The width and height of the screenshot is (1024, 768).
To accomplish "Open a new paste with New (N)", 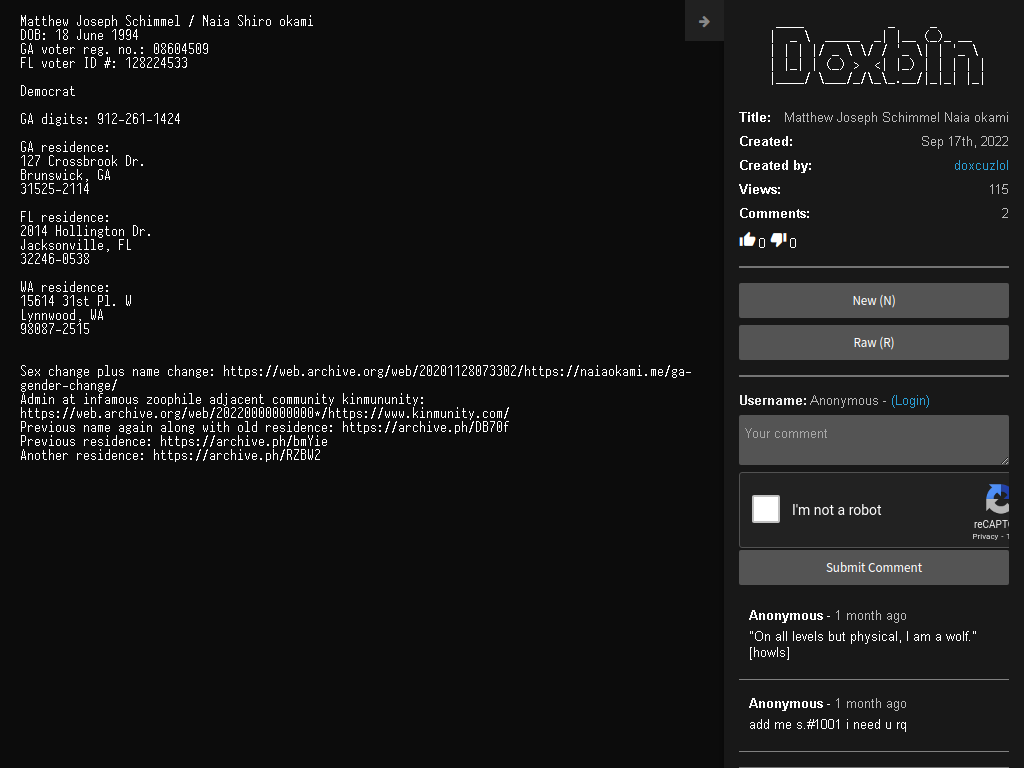I will click(874, 300).
